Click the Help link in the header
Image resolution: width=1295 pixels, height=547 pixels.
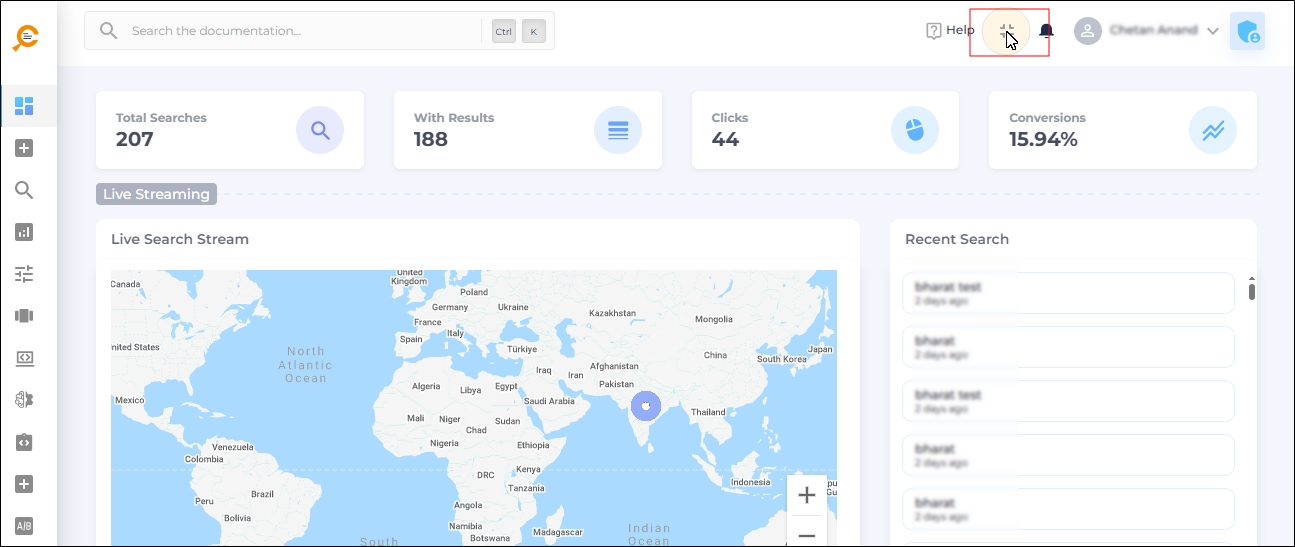(950, 31)
